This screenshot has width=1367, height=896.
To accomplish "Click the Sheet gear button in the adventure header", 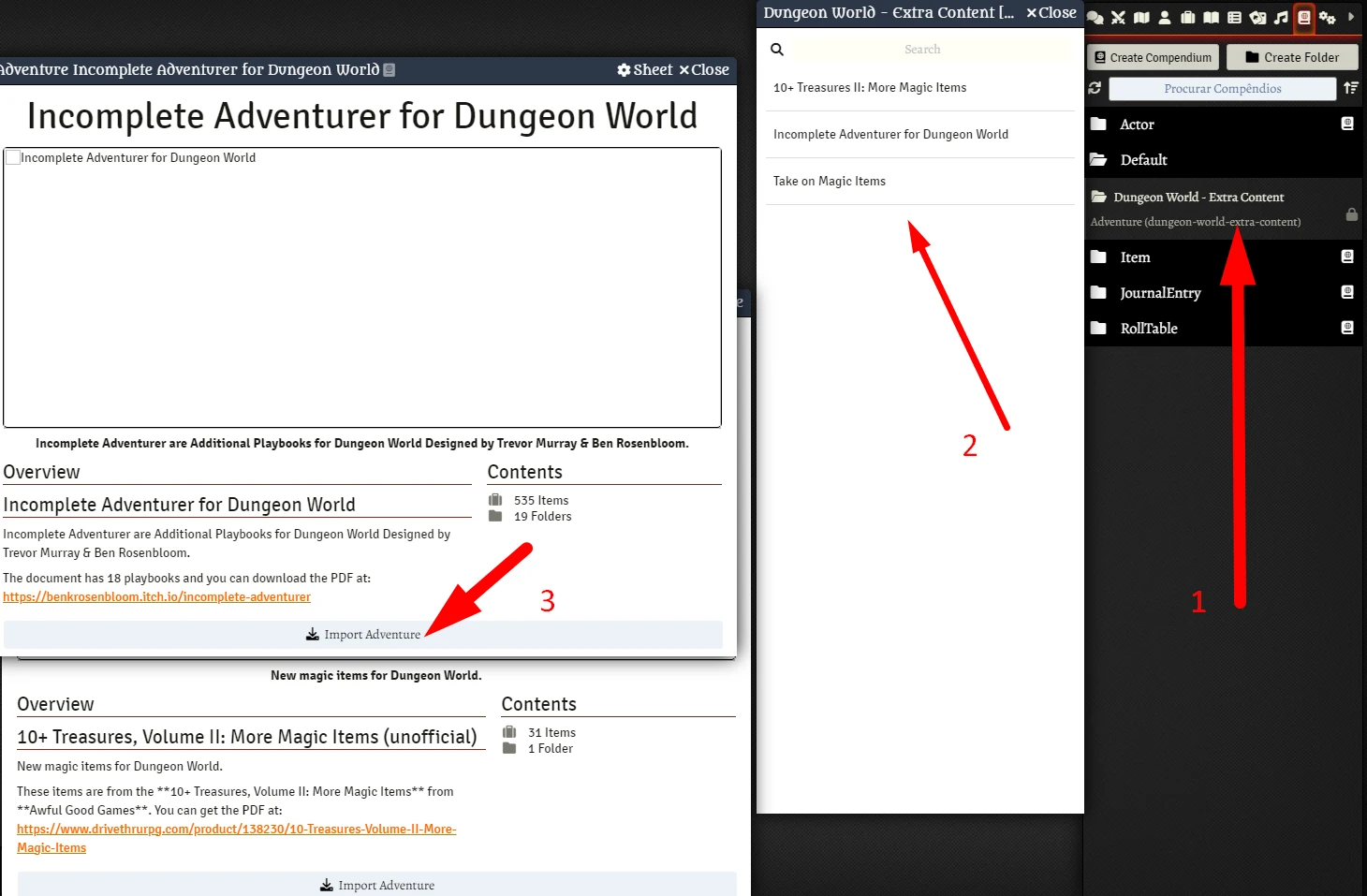I will click(x=645, y=70).
